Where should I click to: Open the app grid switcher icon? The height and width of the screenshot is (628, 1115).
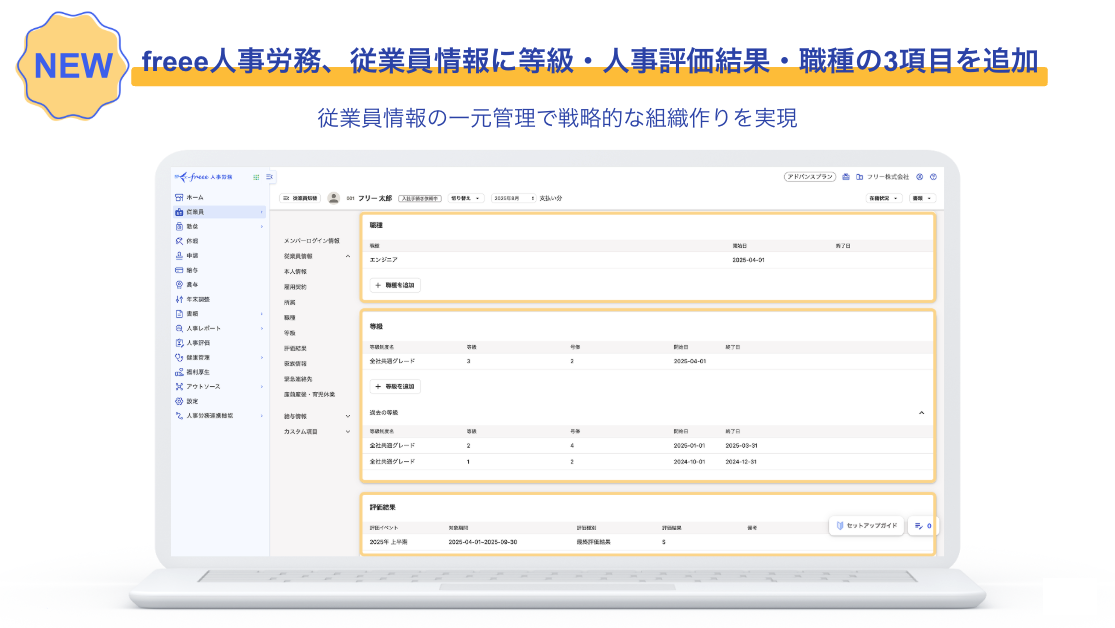pos(256,177)
